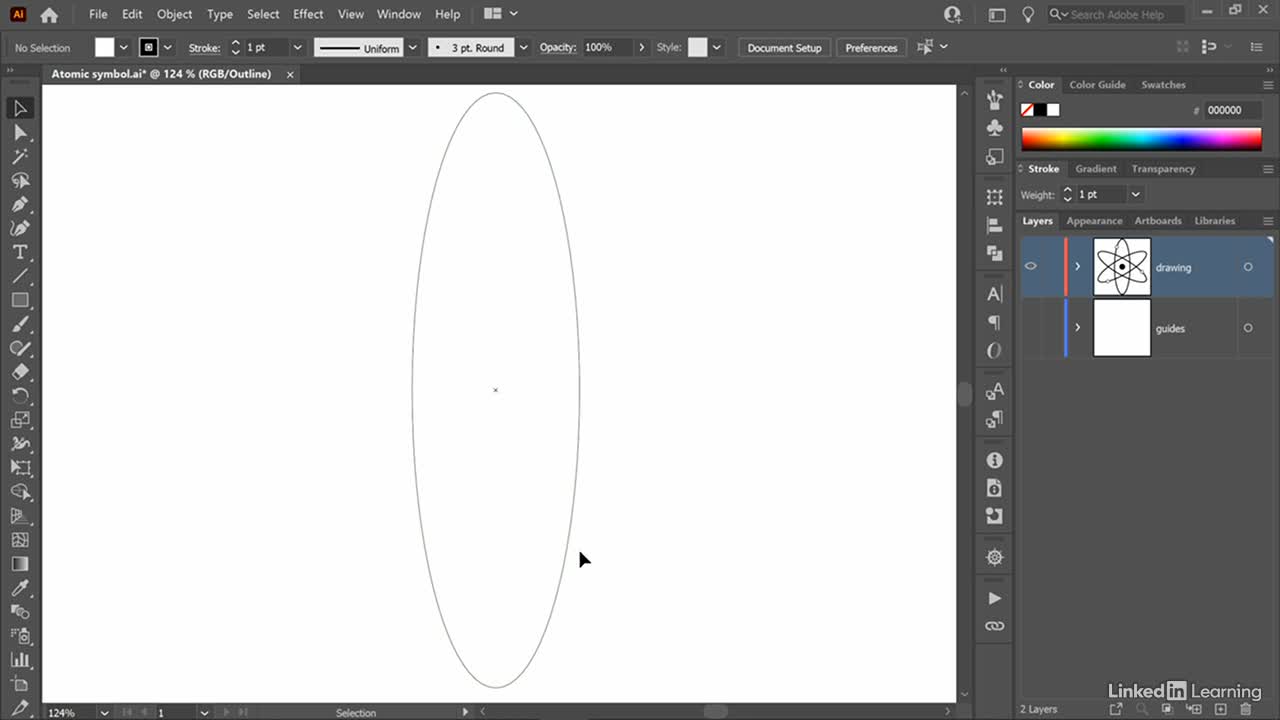Open the Info panel icon
This screenshot has width=1280, height=720.
(x=994, y=460)
